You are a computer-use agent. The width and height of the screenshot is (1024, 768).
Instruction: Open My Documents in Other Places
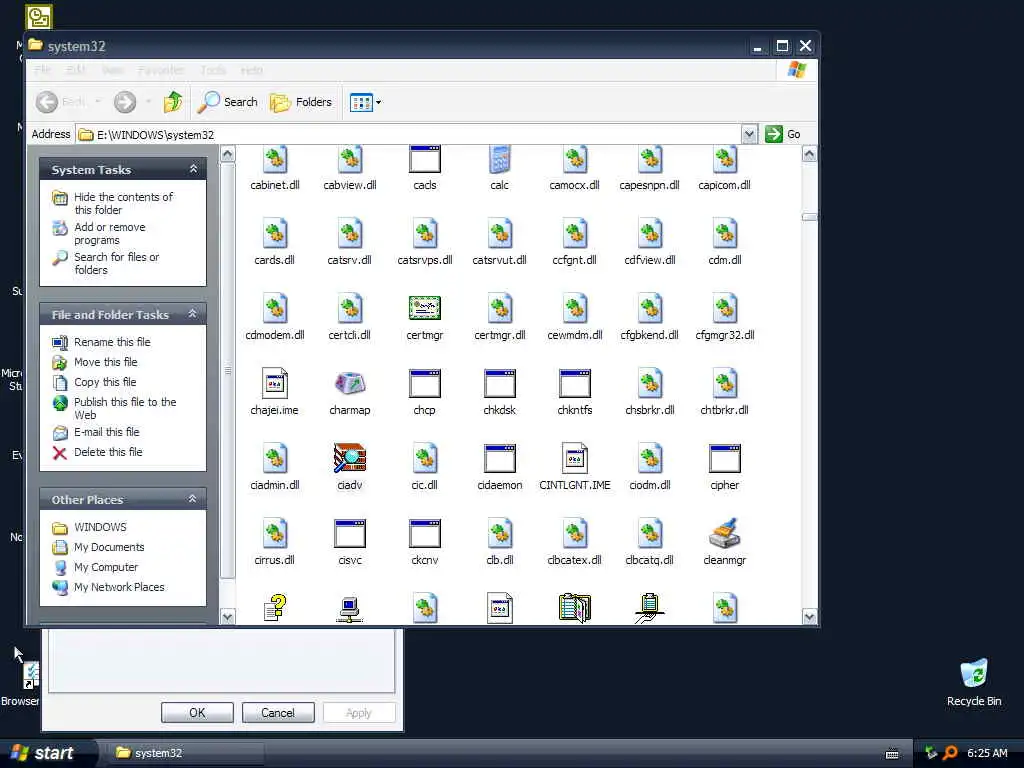click(109, 547)
